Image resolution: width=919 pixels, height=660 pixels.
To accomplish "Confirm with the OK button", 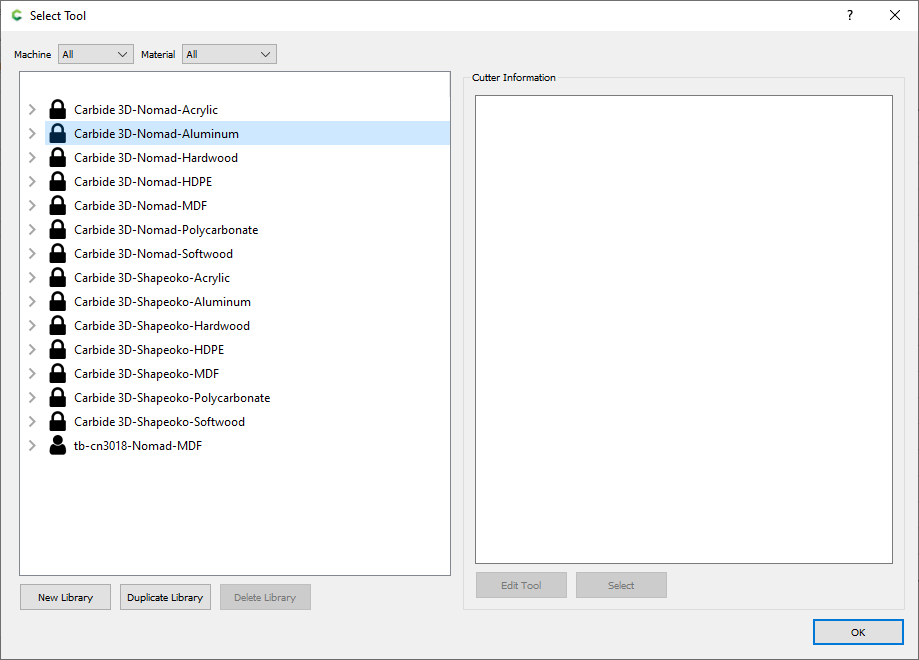I will [x=858, y=632].
